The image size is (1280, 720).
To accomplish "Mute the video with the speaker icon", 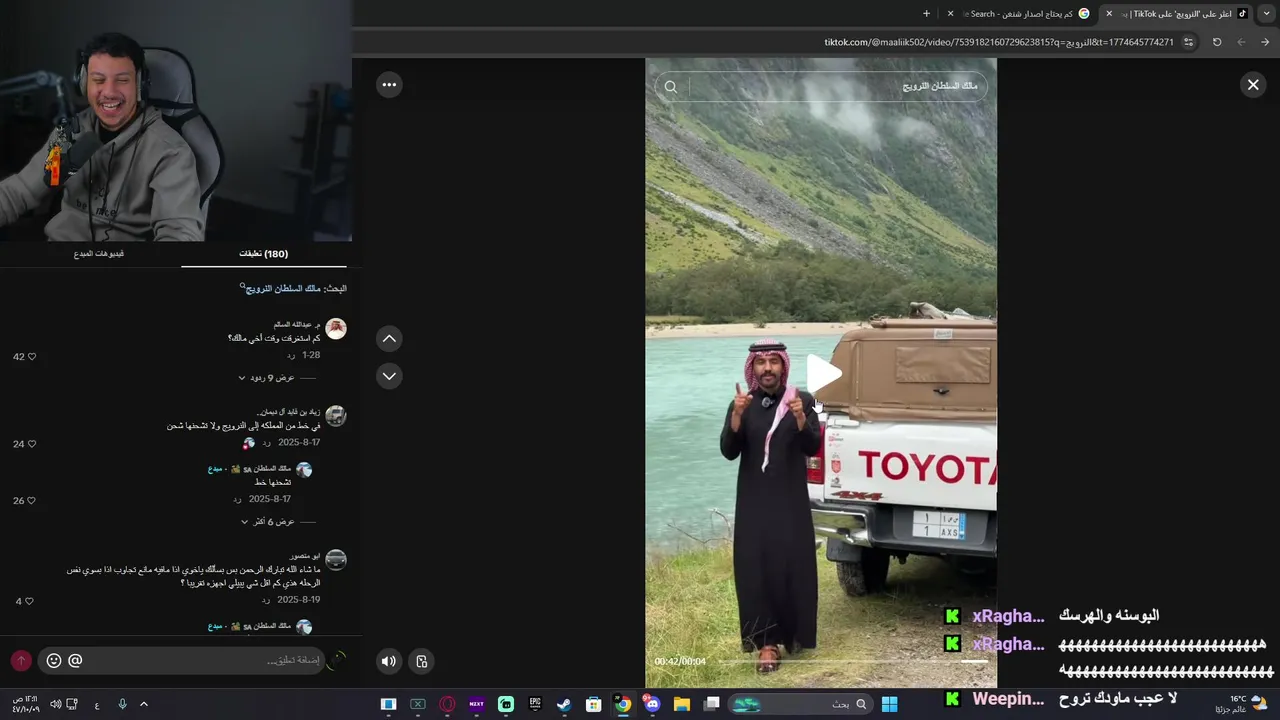I will coord(389,661).
